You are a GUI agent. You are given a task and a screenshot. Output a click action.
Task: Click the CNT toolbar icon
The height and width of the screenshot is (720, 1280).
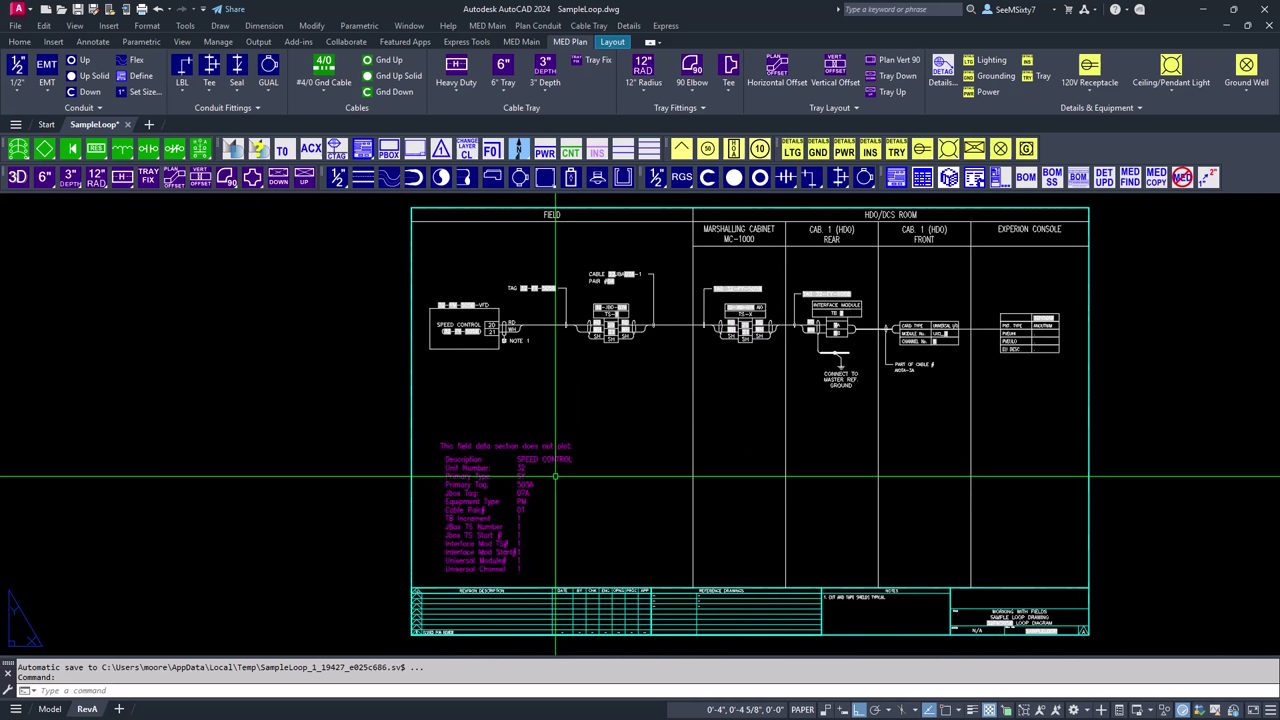(571, 149)
